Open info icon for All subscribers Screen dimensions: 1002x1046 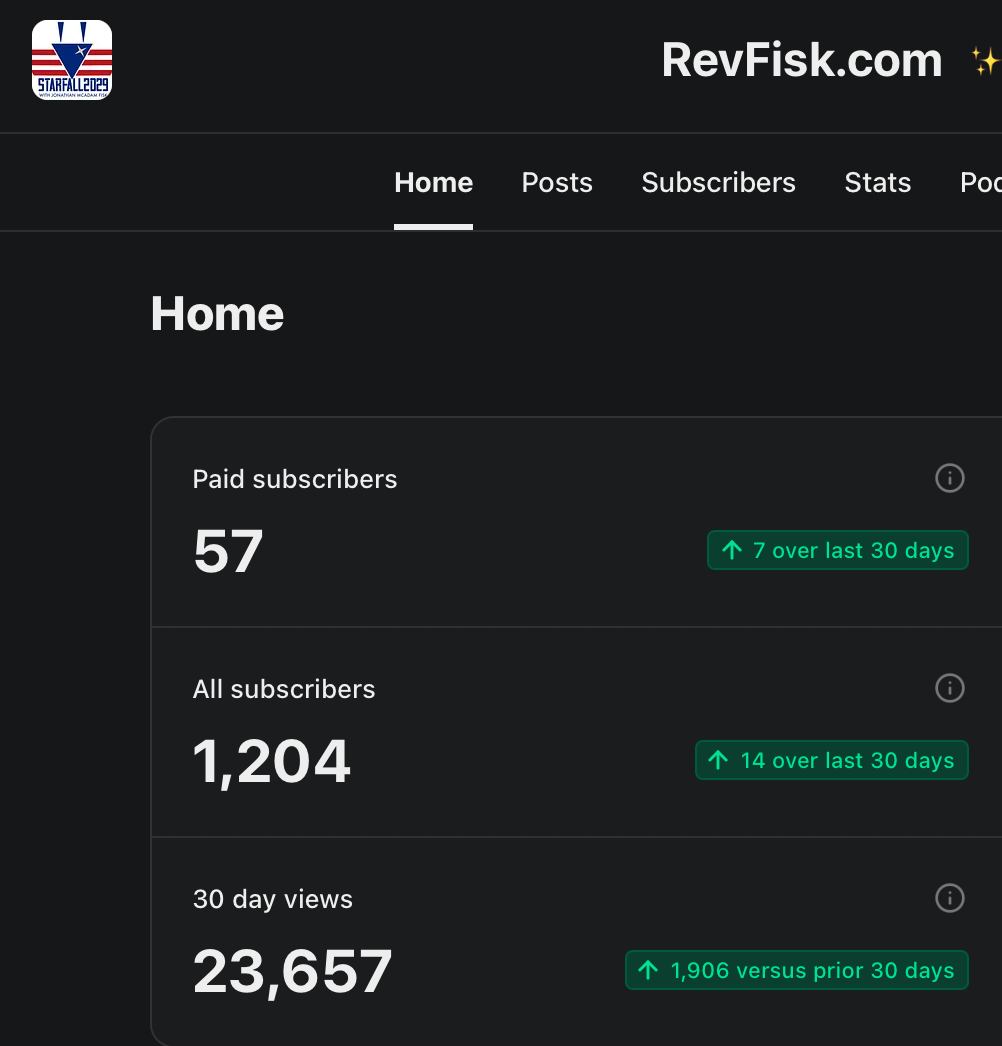point(949,688)
